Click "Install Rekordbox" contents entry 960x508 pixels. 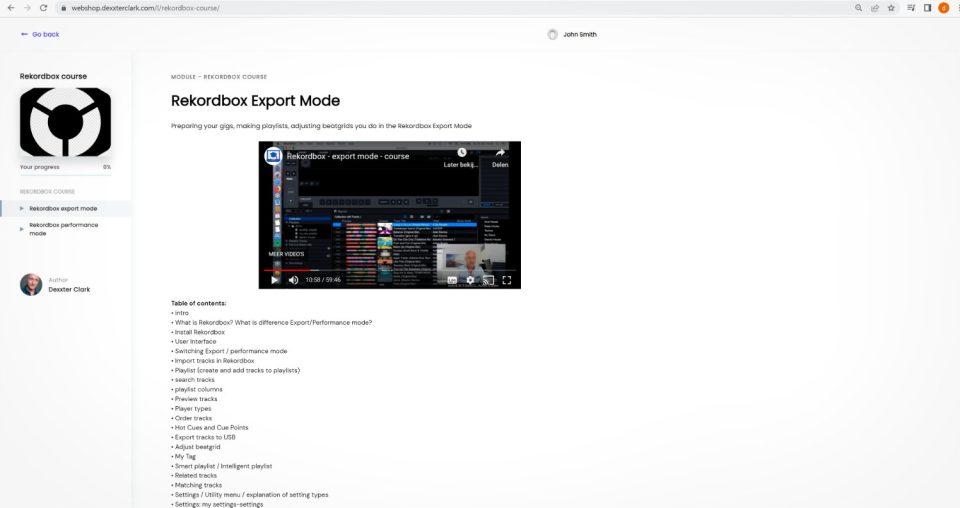pyautogui.click(x=200, y=332)
